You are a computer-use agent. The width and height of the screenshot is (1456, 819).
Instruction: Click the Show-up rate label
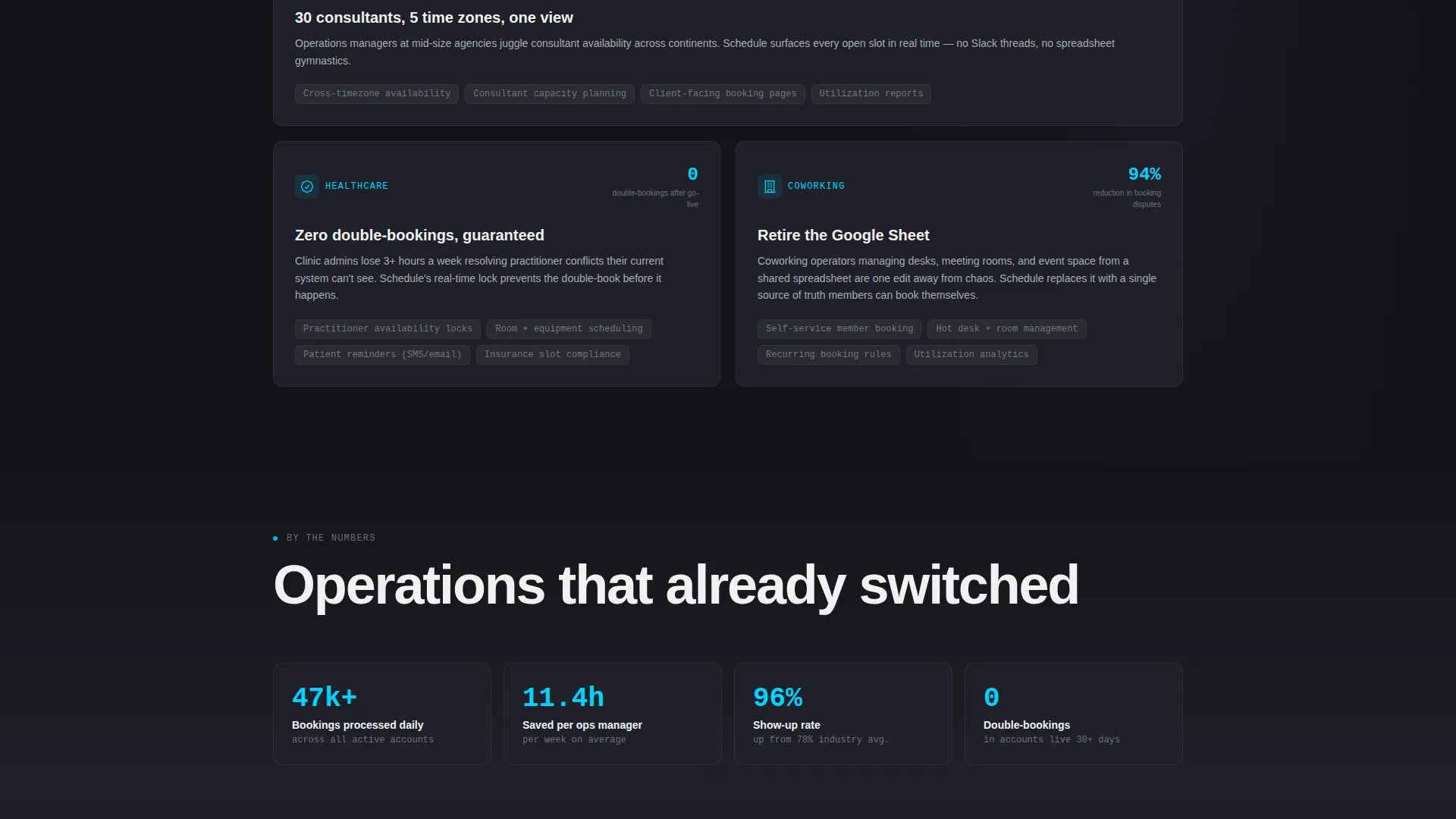pyautogui.click(x=786, y=725)
